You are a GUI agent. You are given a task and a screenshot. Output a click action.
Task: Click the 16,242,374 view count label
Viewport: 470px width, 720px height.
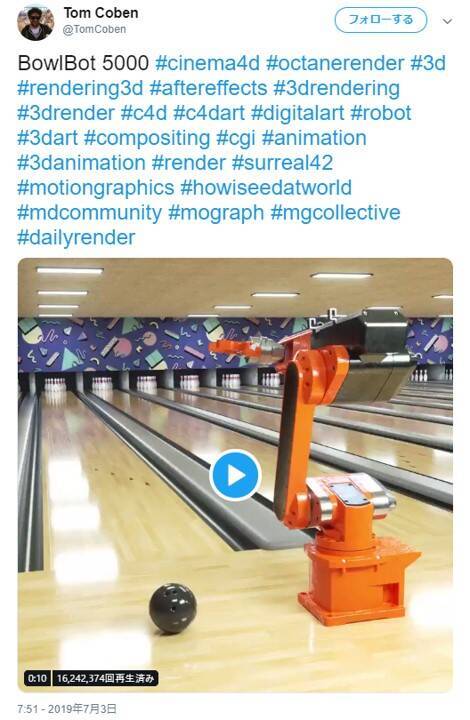coord(105,678)
